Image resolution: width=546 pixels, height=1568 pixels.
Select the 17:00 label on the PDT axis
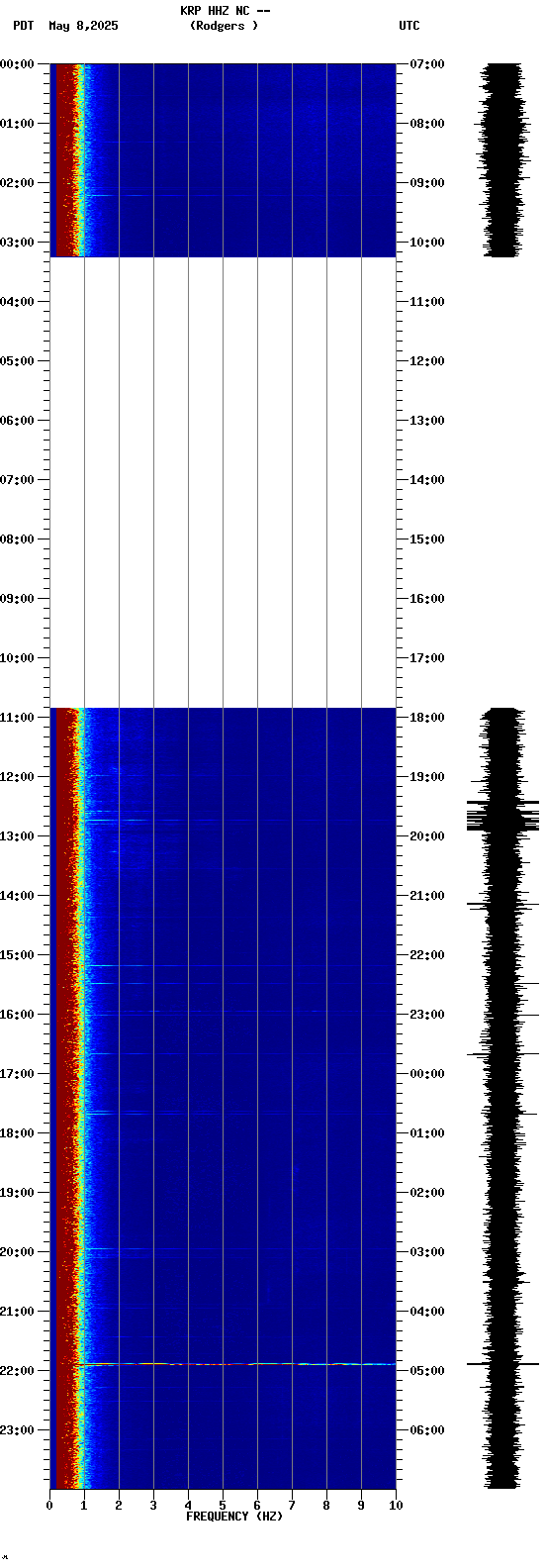click(x=18, y=1074)
